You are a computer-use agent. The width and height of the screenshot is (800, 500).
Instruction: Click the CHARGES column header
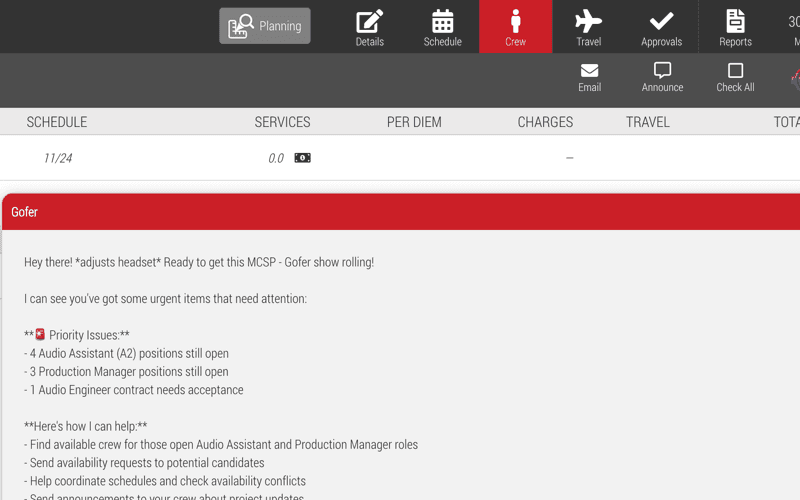545,122
